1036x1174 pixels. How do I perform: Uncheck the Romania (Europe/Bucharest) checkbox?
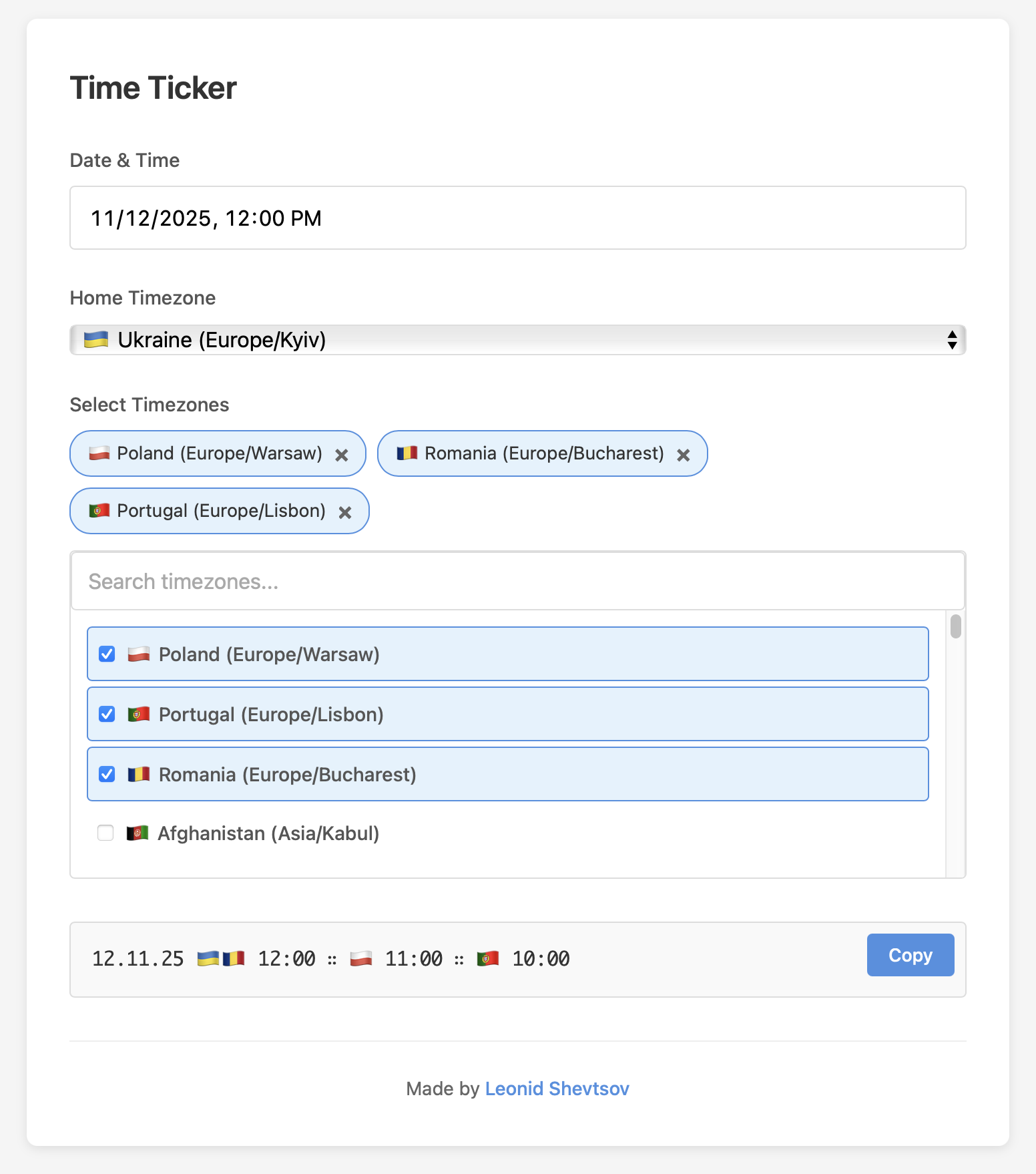tap(107, 774)
